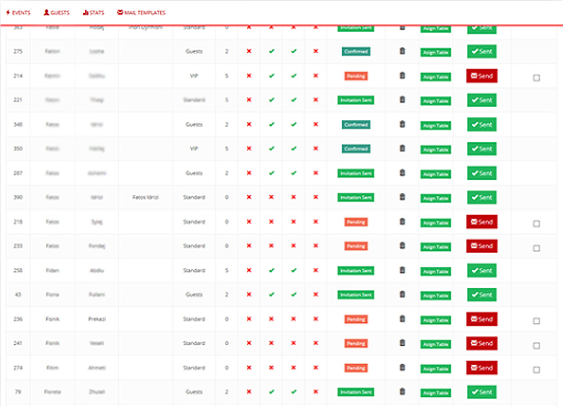Send invitation to guest 214
Screen dimensions: 563x407
click(481, 76)
